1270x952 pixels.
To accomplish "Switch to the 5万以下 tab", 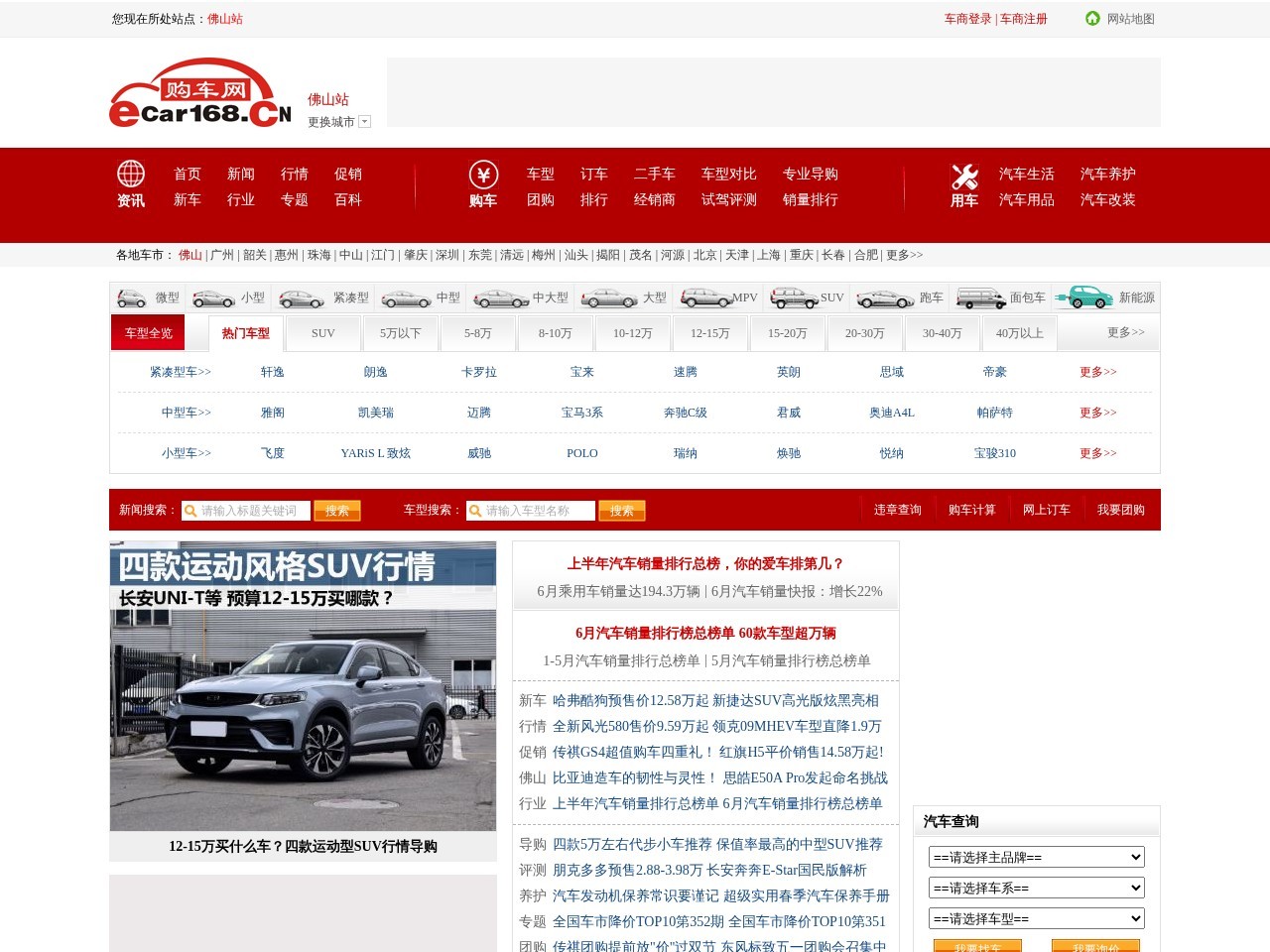I will pyautogui.click(x=401, y=333).
